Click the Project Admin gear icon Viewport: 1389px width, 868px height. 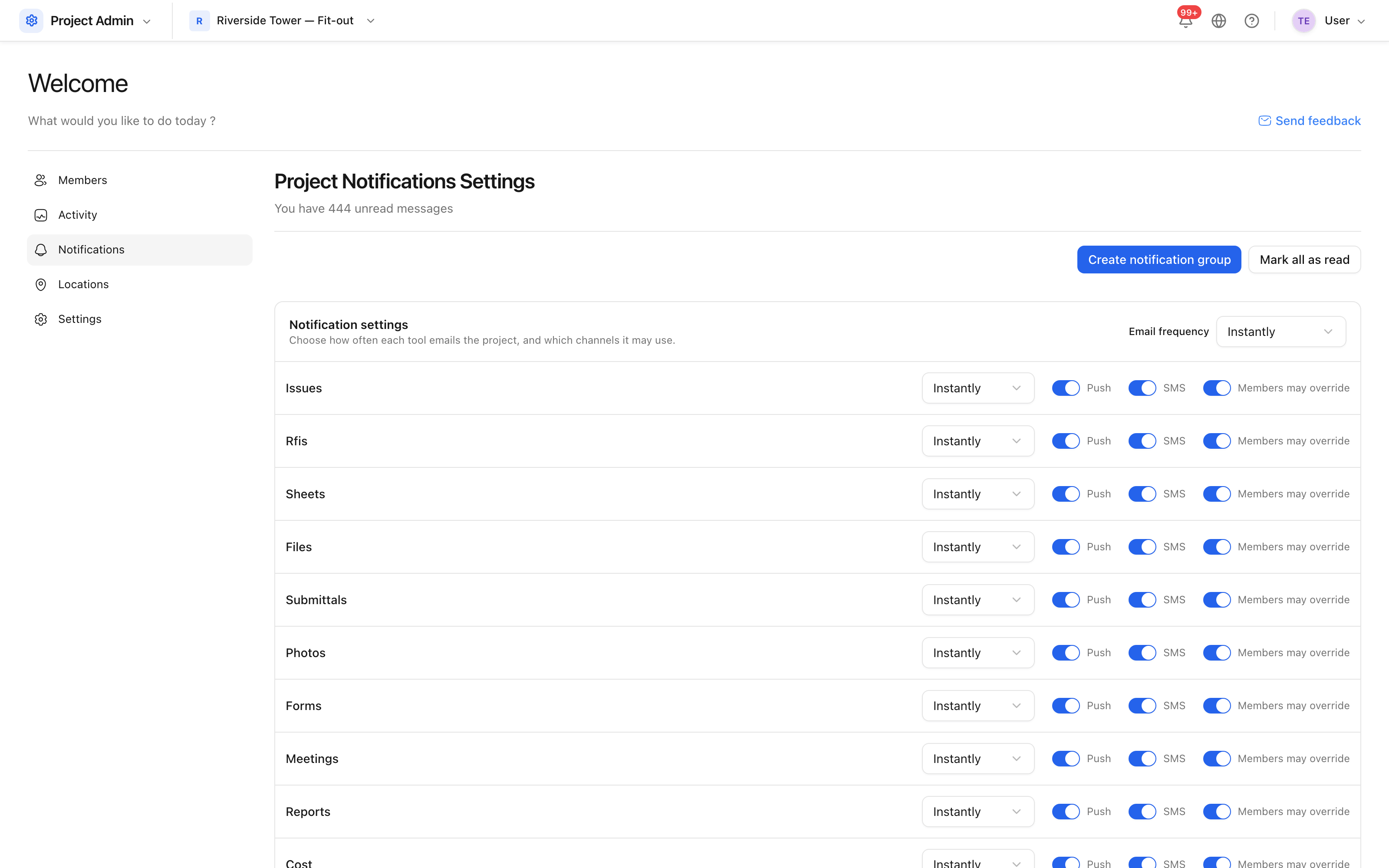pos(32,21)
